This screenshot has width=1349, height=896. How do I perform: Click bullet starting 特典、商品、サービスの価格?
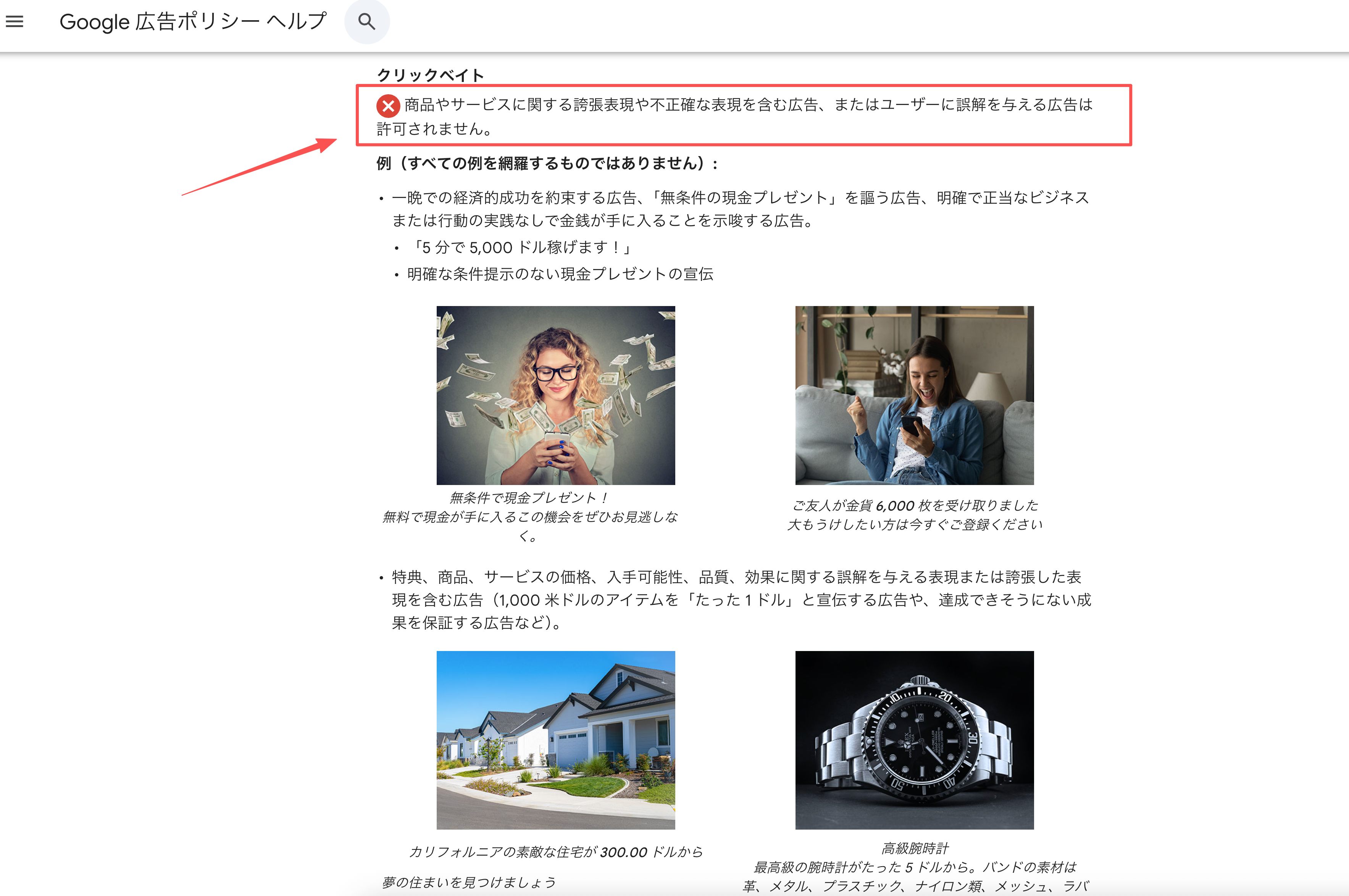[742, 600]
